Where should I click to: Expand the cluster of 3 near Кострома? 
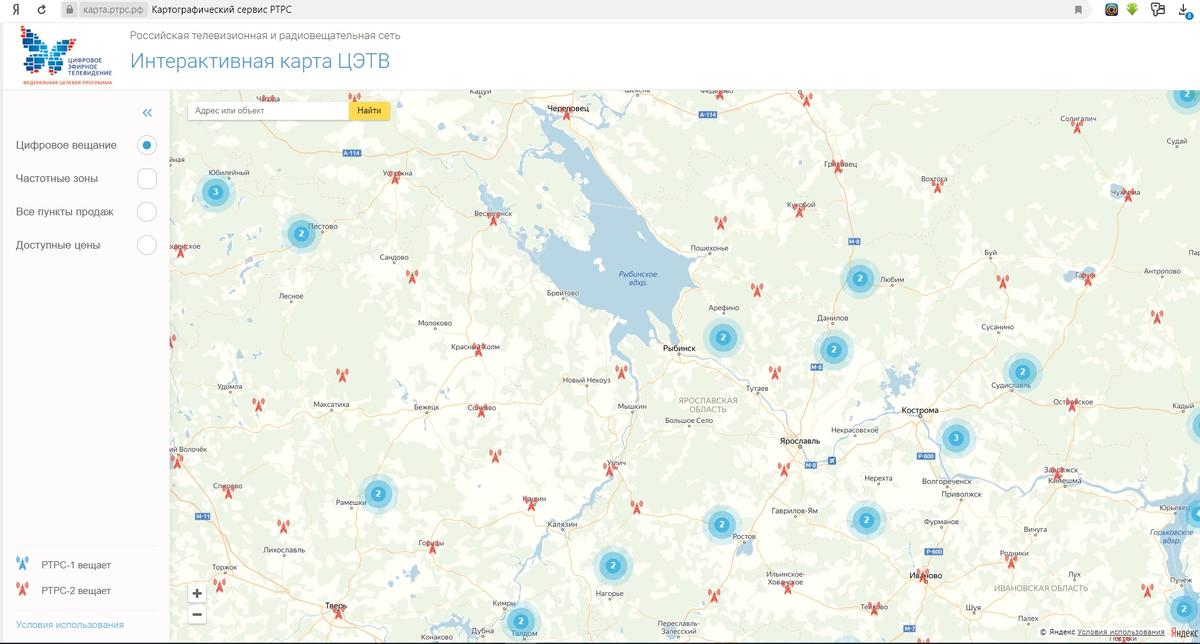click(x=956, y=437)
